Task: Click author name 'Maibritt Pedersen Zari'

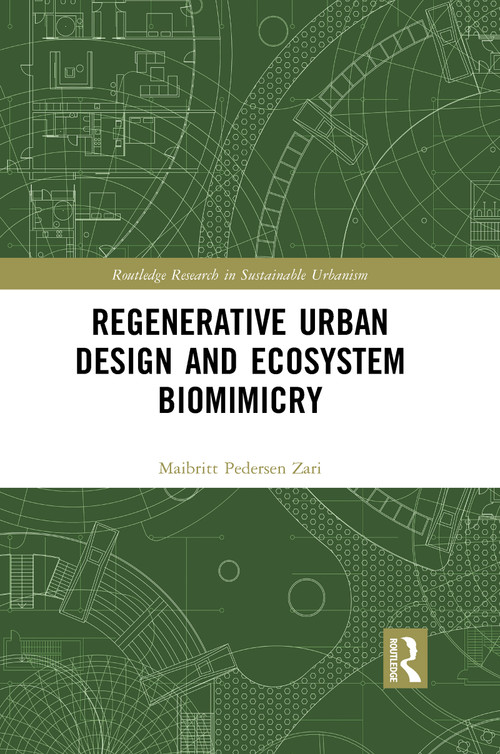Action: (x=240, y=468)
